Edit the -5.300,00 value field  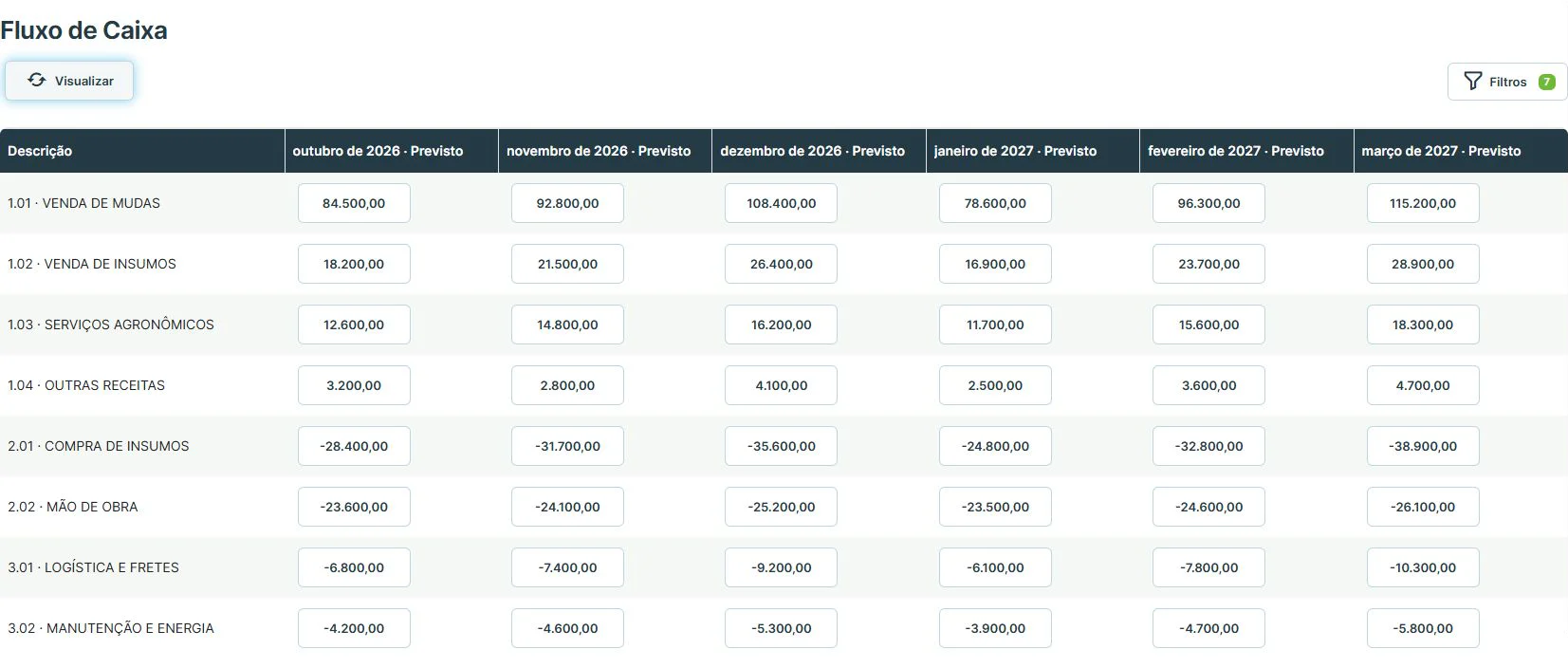(x=781, y=628)
